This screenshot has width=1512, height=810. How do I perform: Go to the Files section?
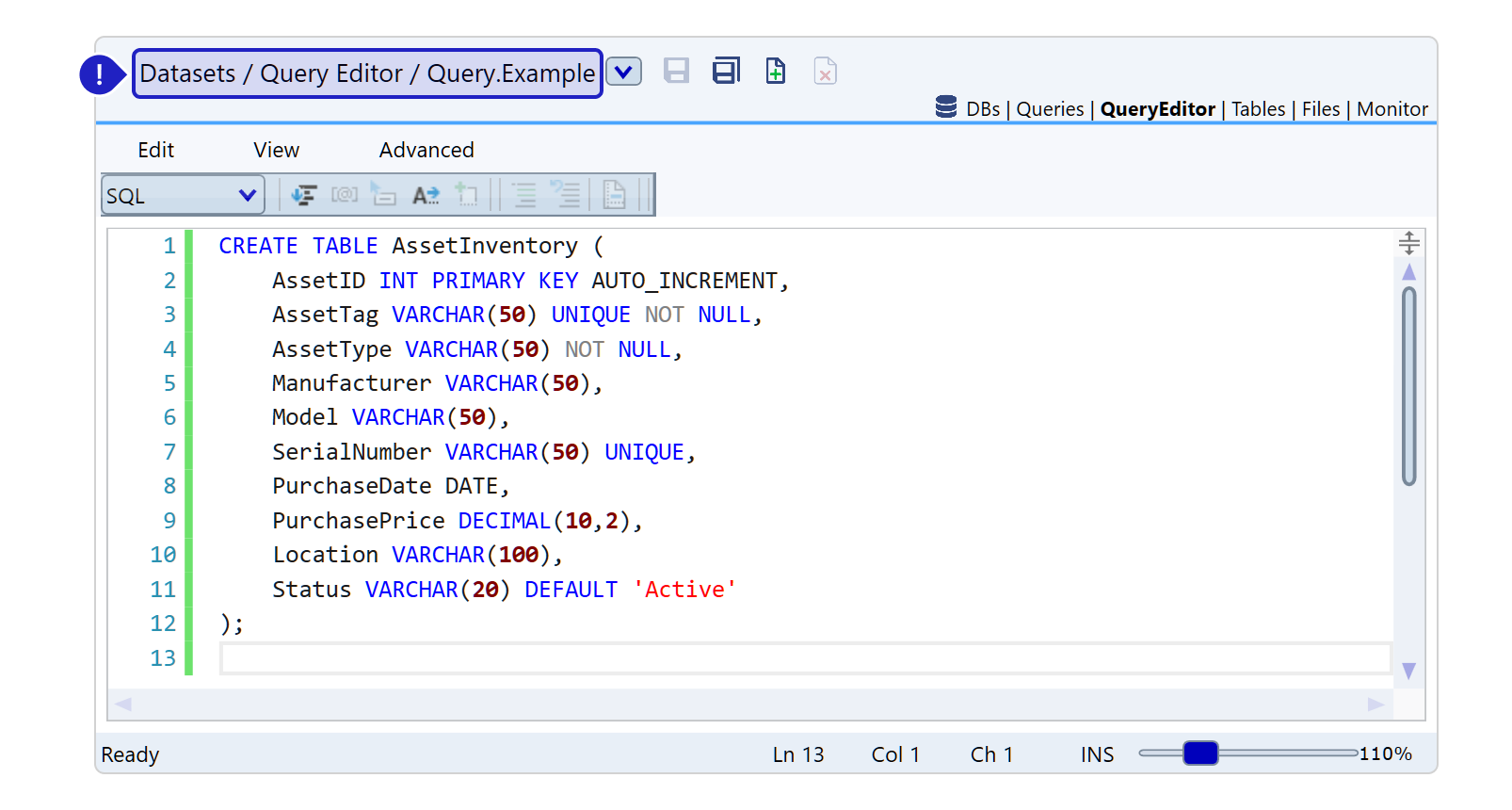tap(1321, 109)
